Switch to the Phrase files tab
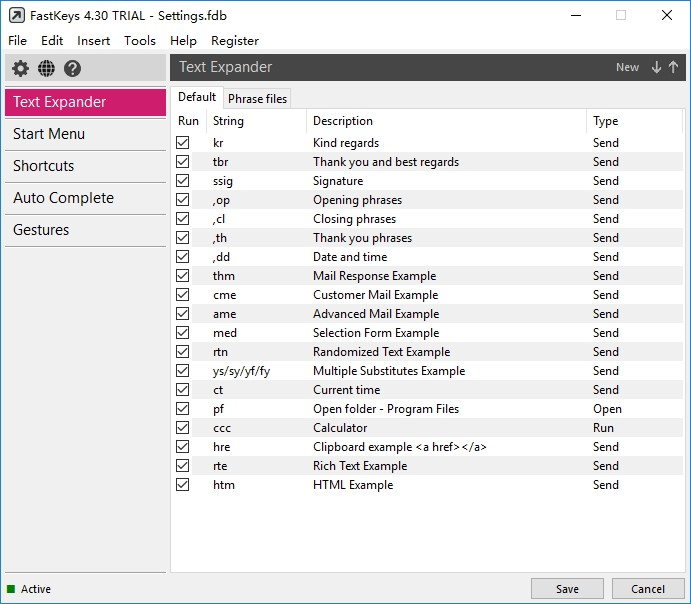The image size is (691, 604). pos(257,99)
